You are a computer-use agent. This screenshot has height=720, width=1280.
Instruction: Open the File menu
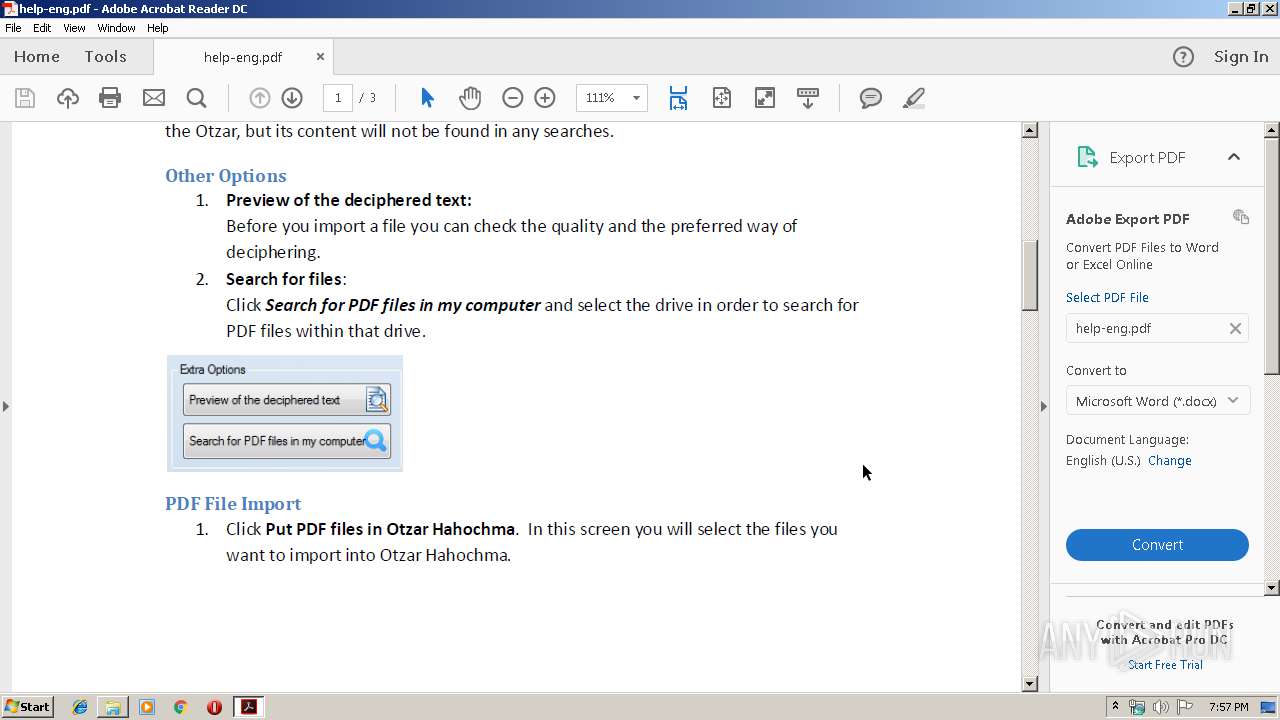pyautogui.click(x=13, y=28)
